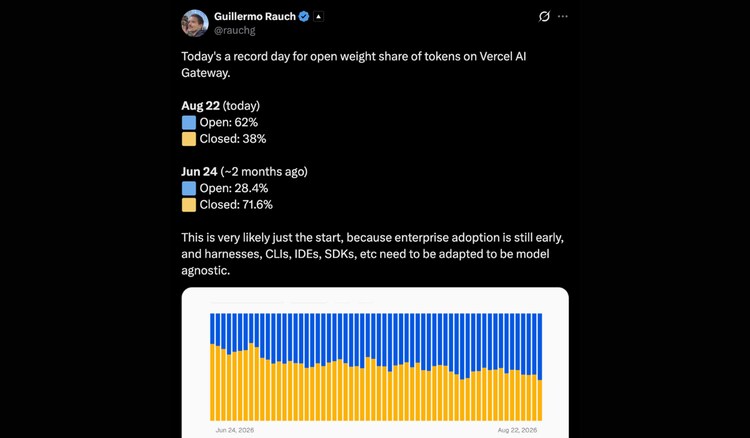This screenshot has height=438, width=750.
Task: Click the 'Jun 24' bold date text
Action: click(199, 172)
